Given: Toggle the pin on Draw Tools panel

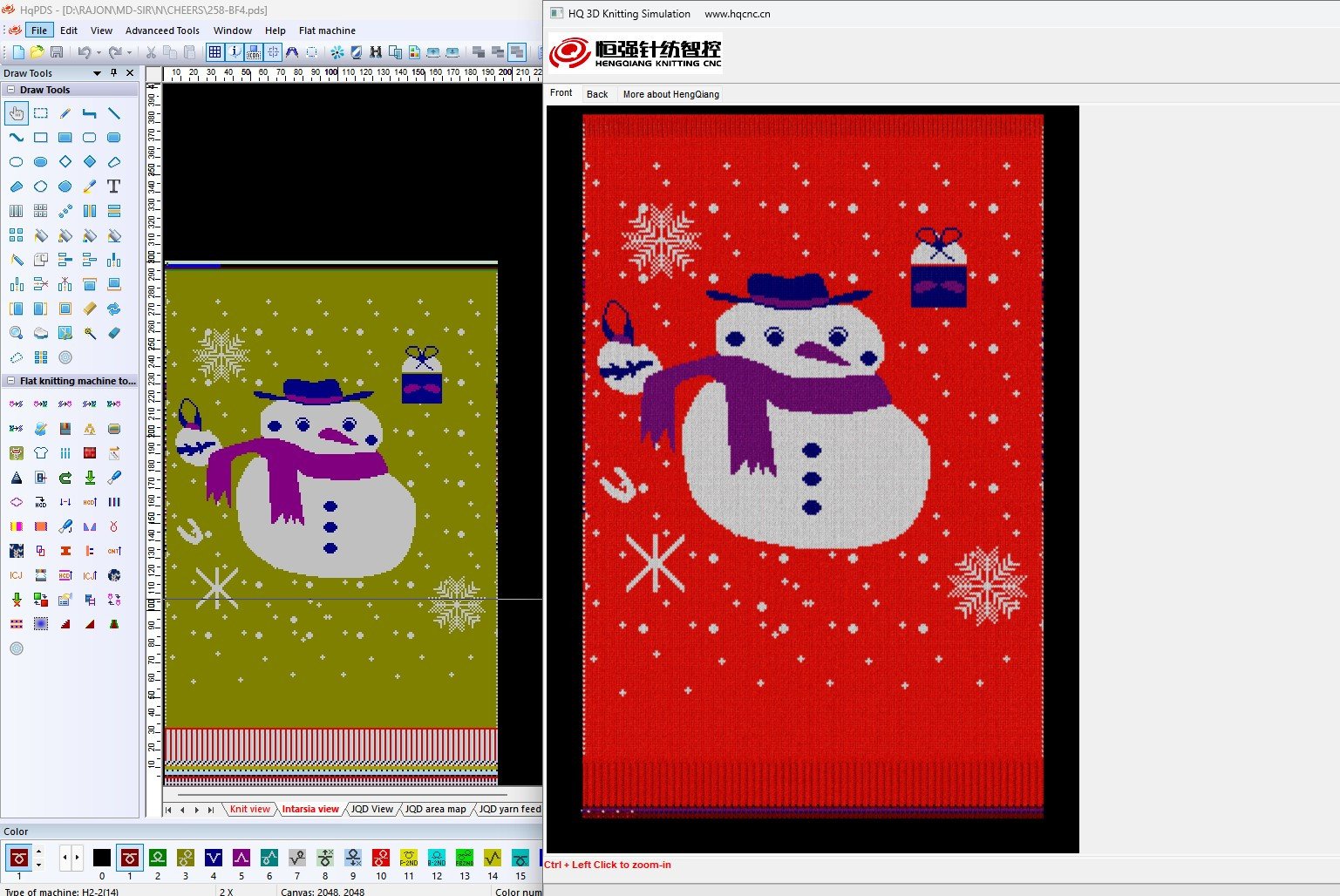Looking at the screenshot, I should (113, 73).
